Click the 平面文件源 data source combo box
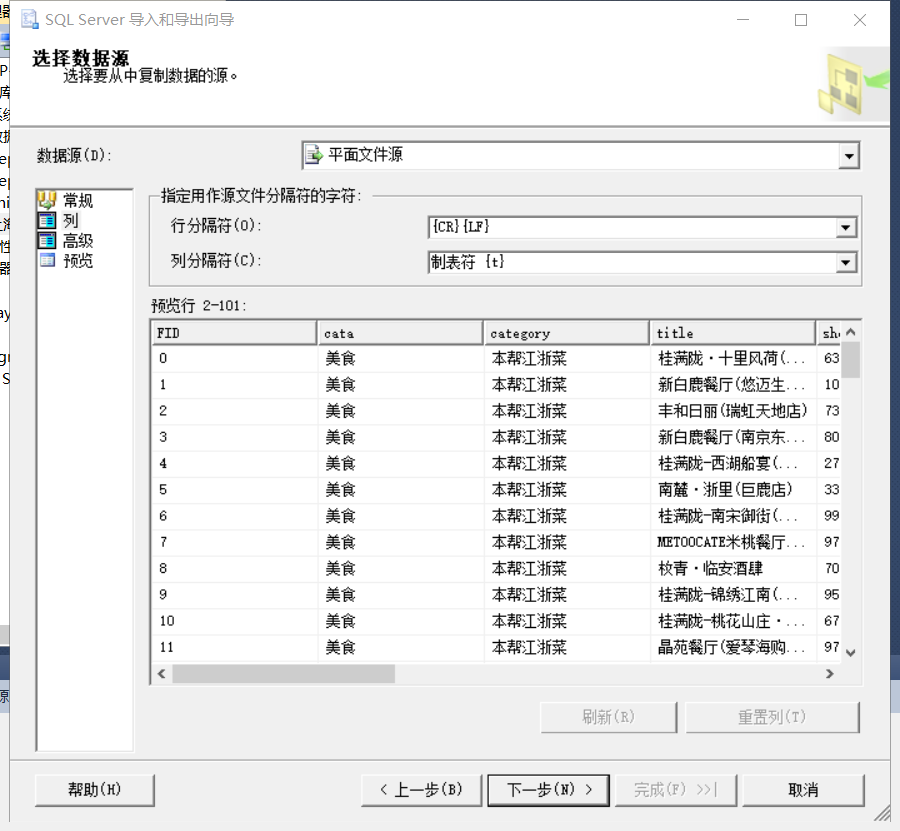 (580, 156)
